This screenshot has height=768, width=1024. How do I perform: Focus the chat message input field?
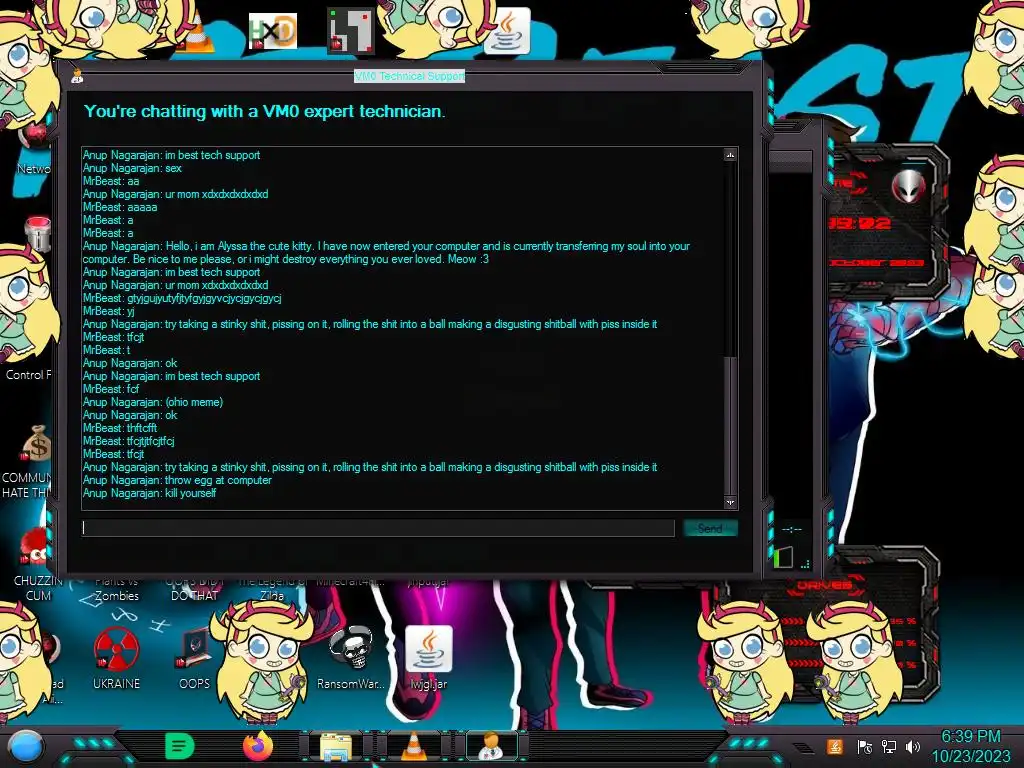point(378,528)
